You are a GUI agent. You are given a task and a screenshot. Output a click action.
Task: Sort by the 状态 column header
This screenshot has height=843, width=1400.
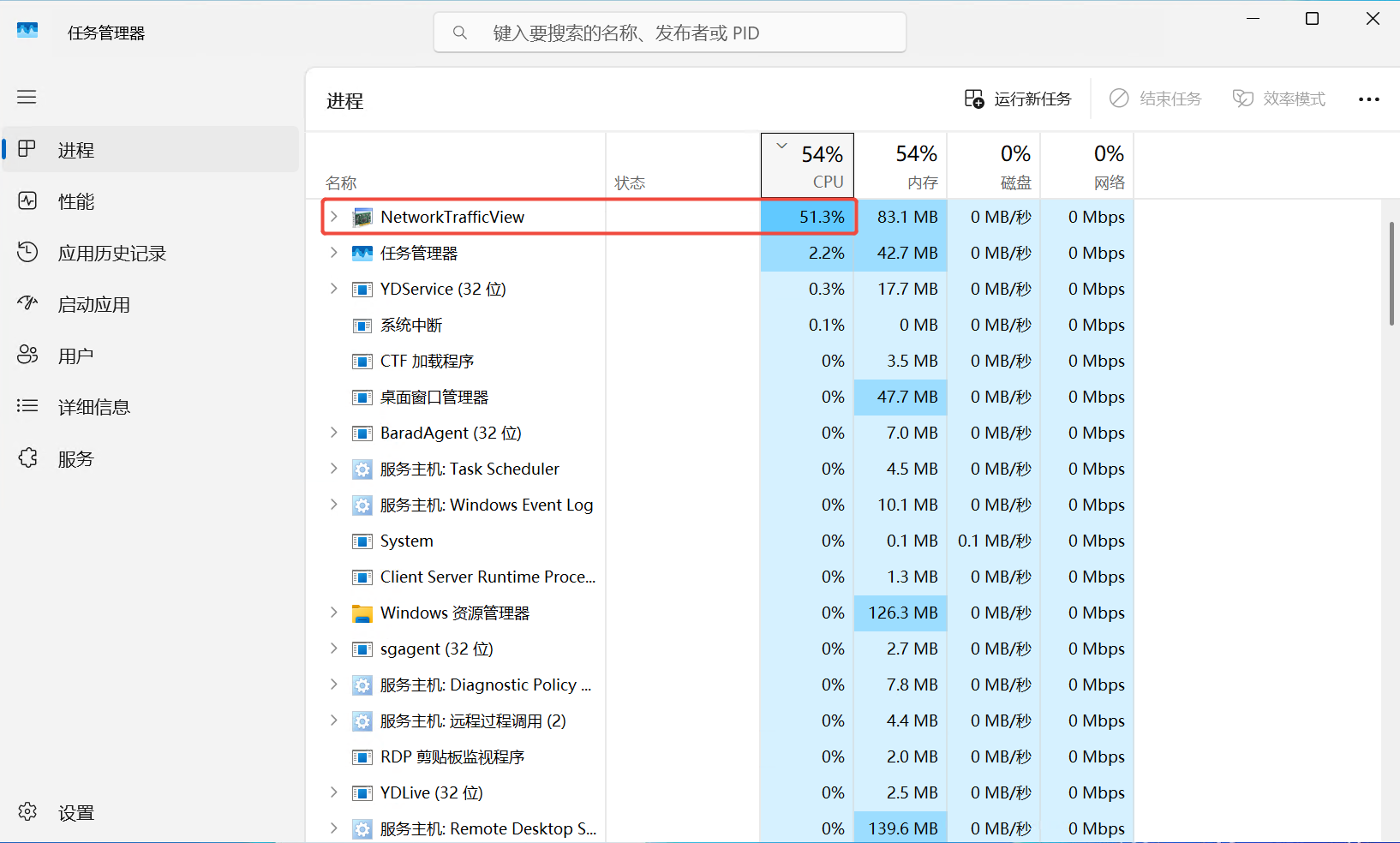tap(683, 165)
